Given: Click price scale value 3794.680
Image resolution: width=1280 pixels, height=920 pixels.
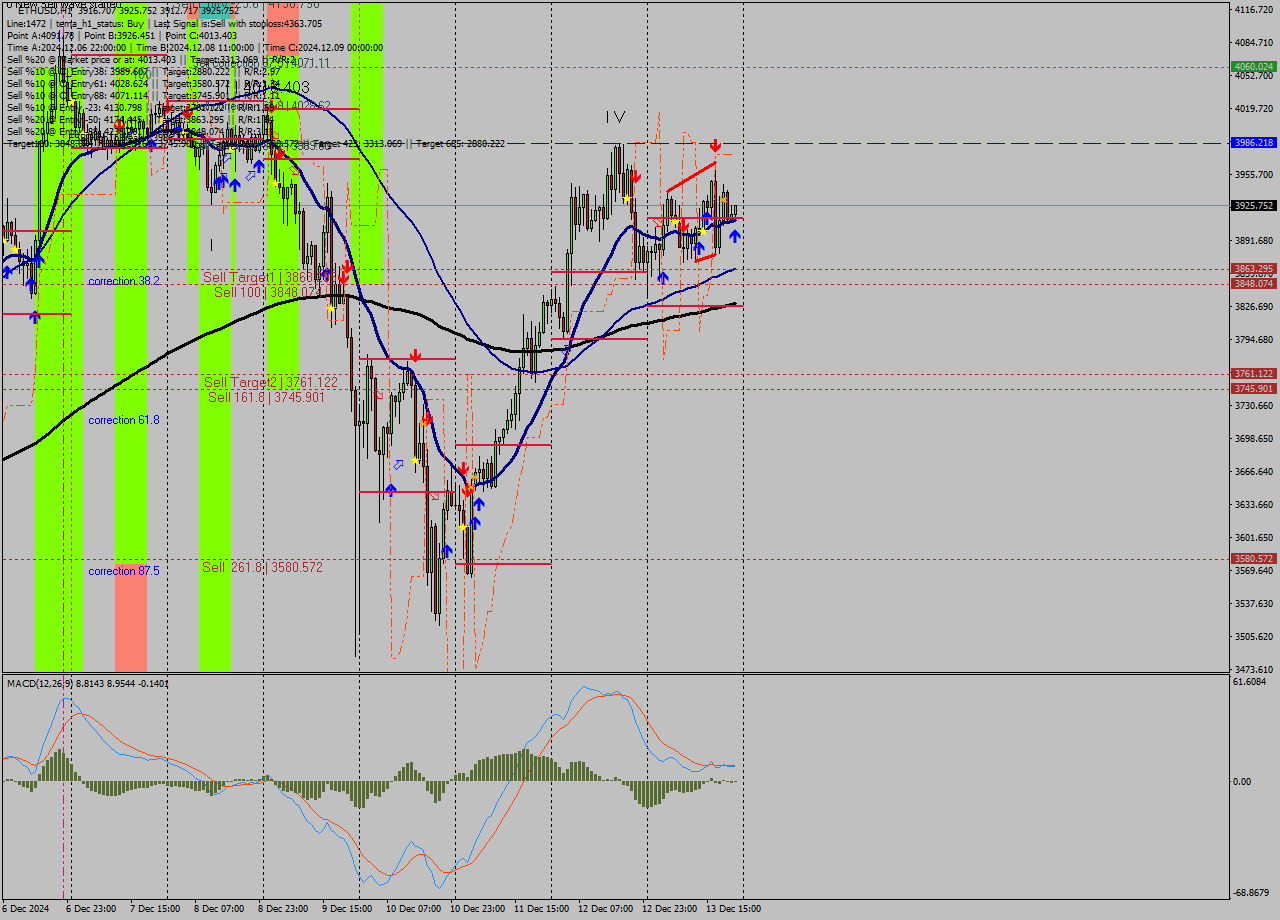Looking at the screenshot, I should [x=1254, y=339].
